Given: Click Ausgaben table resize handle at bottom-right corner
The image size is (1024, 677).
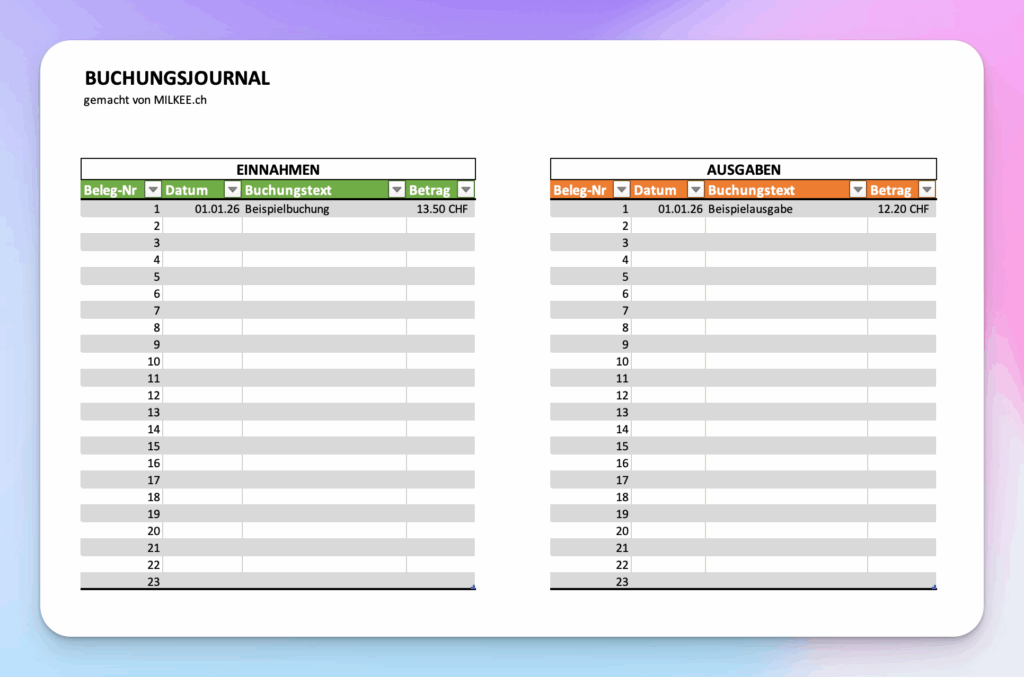Looking at the screenshot, I should point(934,587).
